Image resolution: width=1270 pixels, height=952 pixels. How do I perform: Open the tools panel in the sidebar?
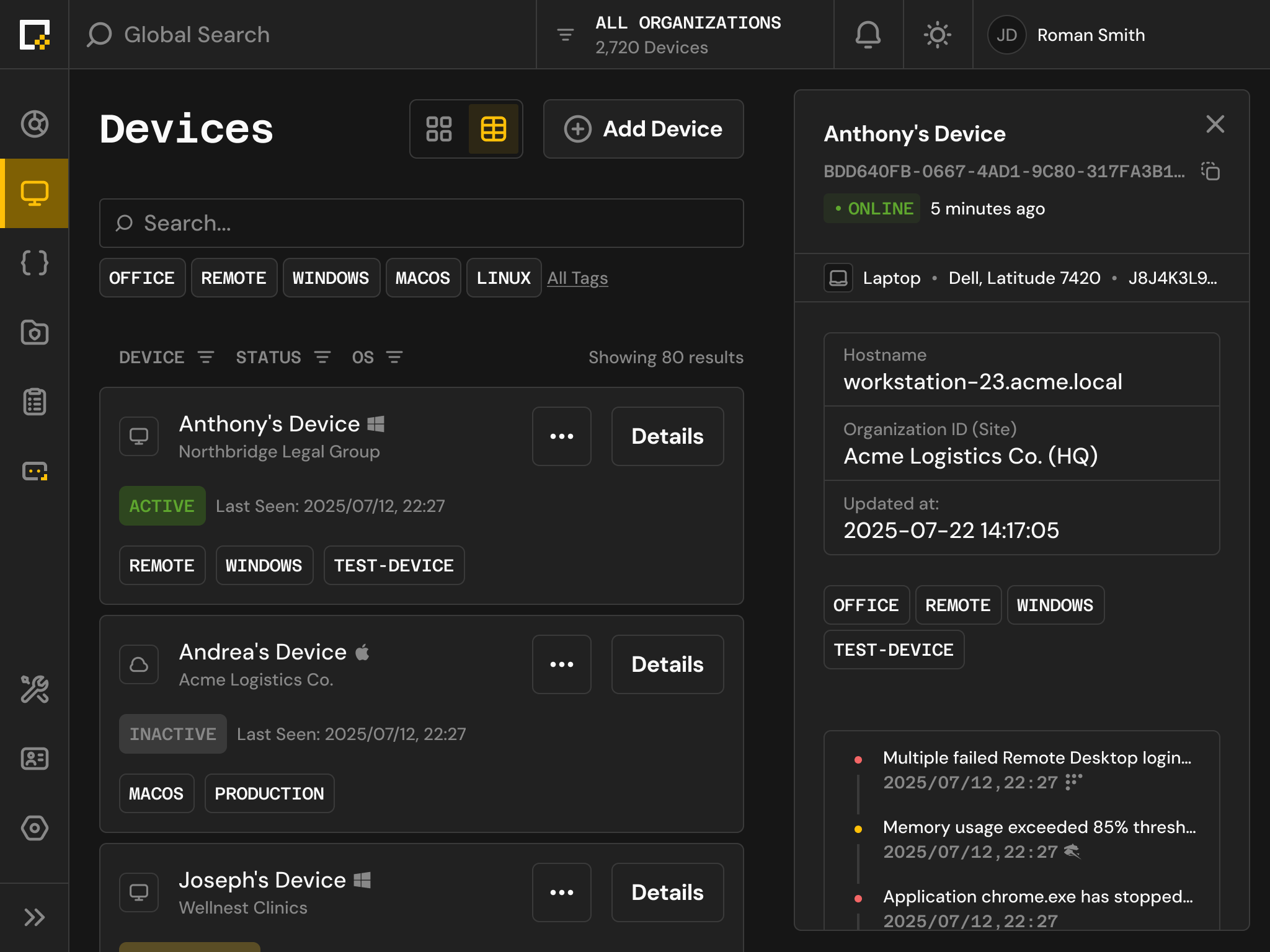pos(35,689)
